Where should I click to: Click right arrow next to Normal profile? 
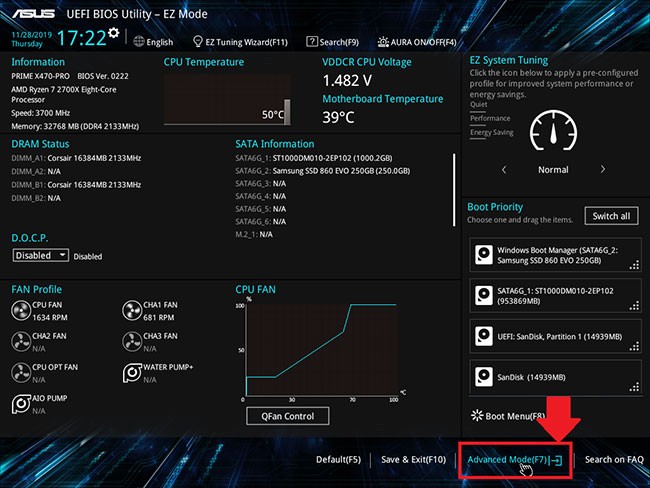click(604, 170)
